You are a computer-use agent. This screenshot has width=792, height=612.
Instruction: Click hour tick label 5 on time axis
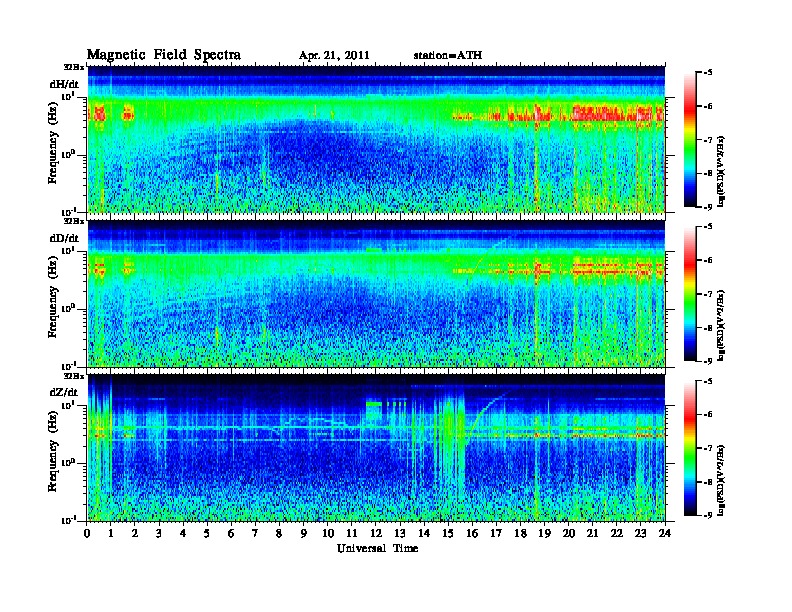click(207, 534)
